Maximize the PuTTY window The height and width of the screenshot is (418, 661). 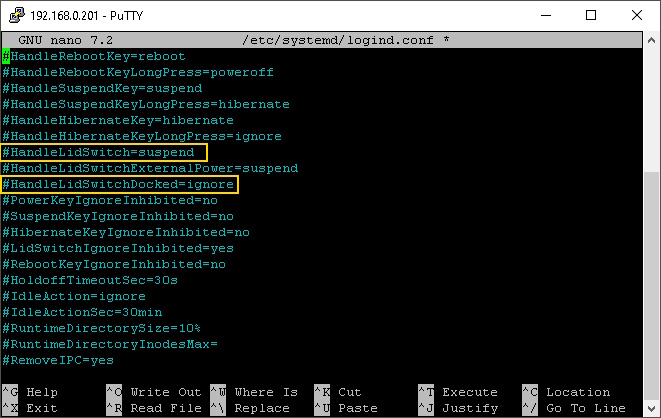pos(592,15)
